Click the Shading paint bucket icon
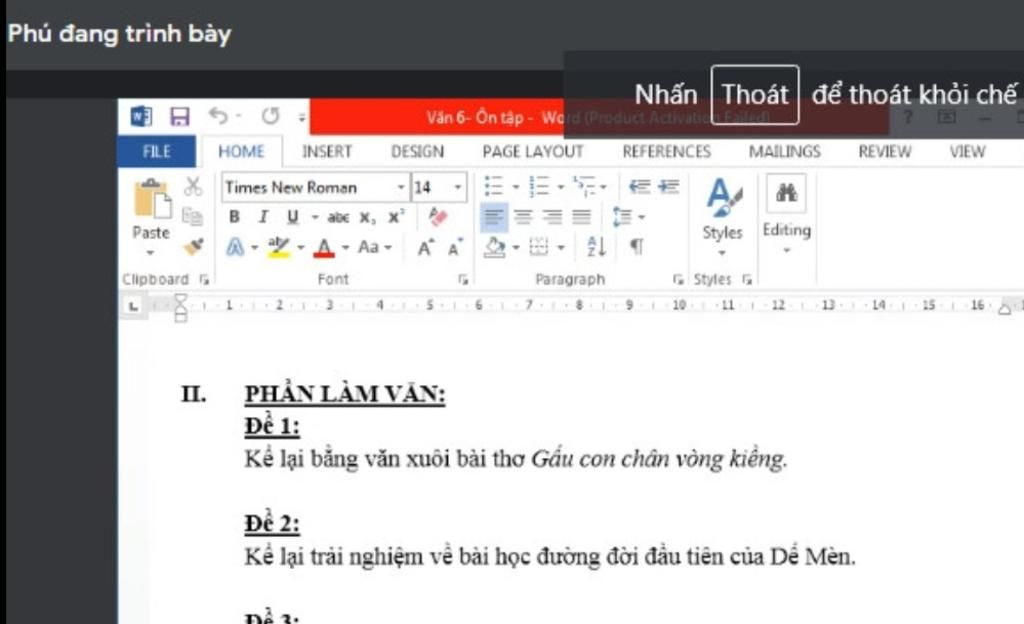This screenshot has width=1024, height=624. pyautogui.click(x=495, y=247)
